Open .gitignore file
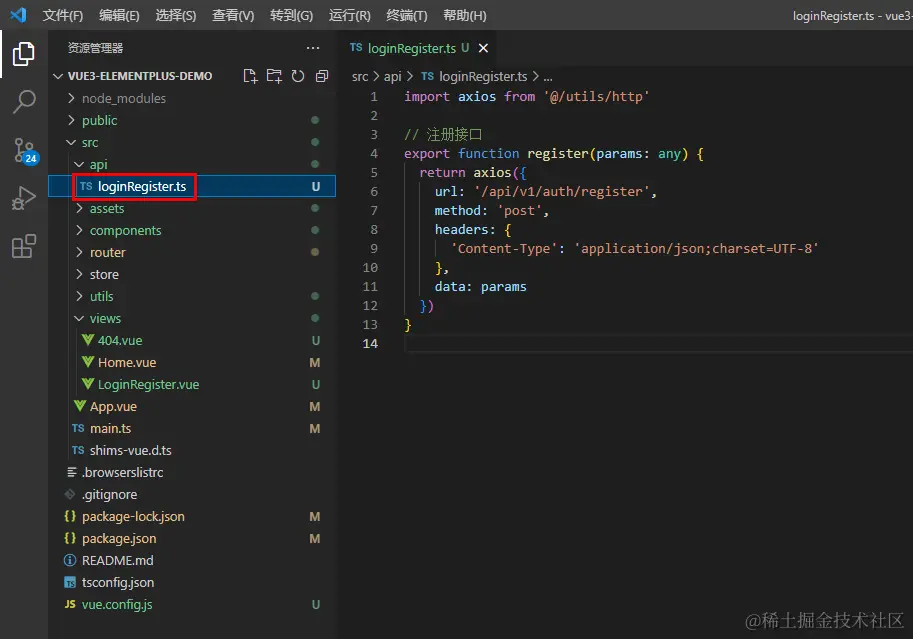 [192, 495]
